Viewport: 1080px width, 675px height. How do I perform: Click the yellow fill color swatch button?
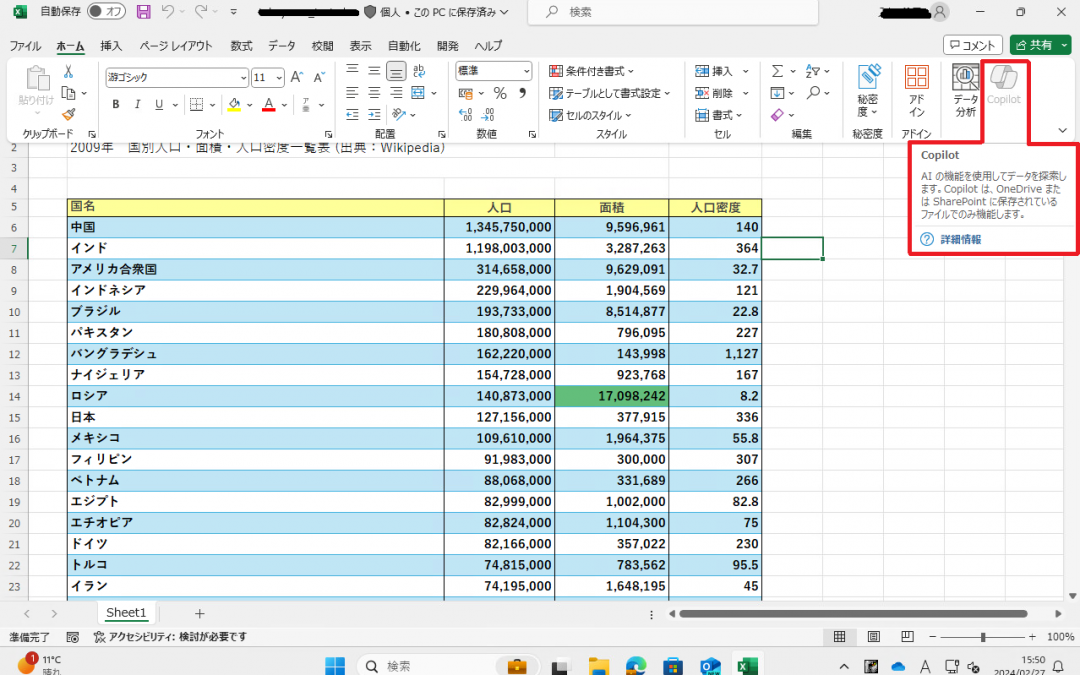(233, 105)
